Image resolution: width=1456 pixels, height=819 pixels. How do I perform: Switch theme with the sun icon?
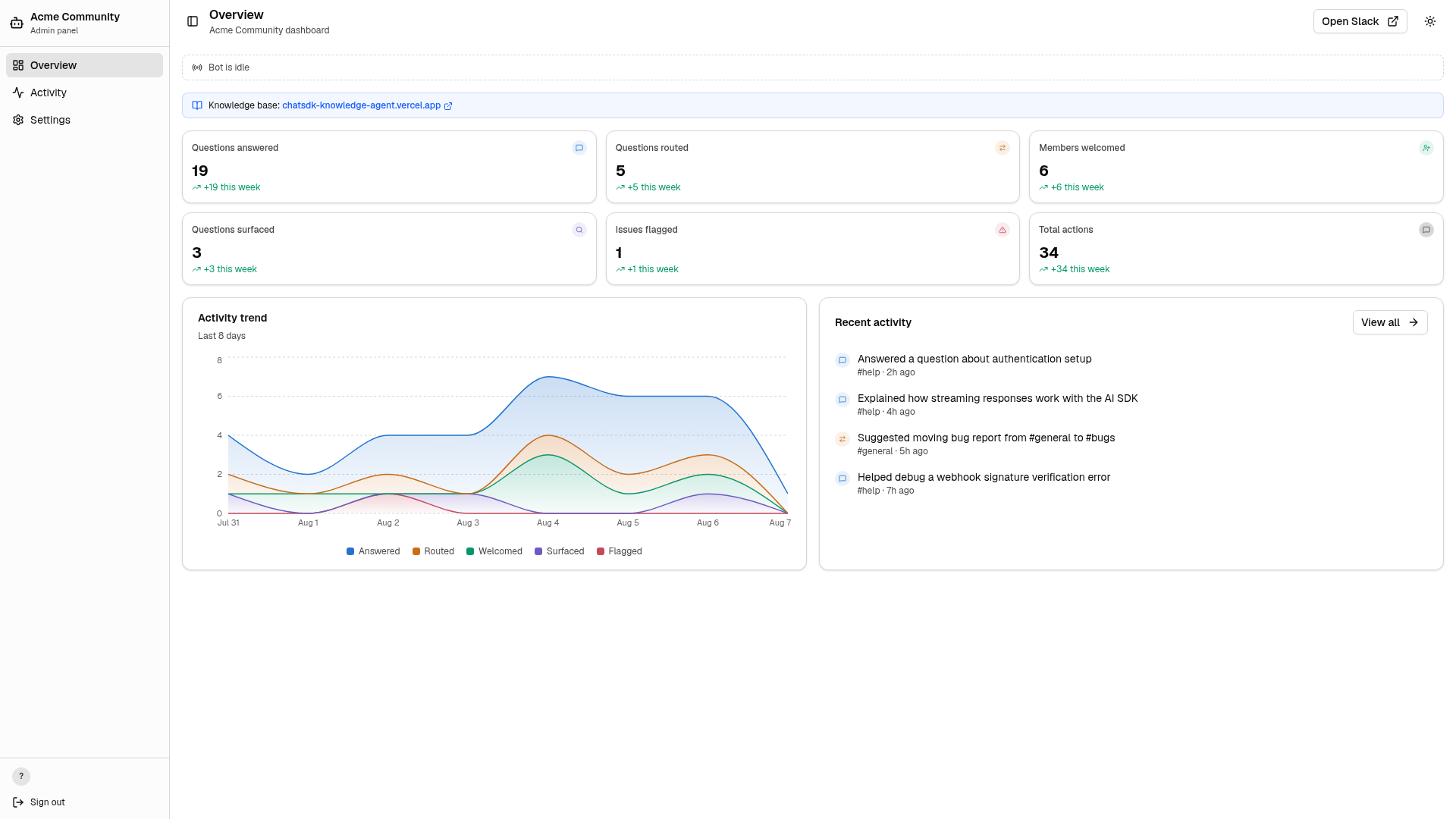coord(1430,21)
